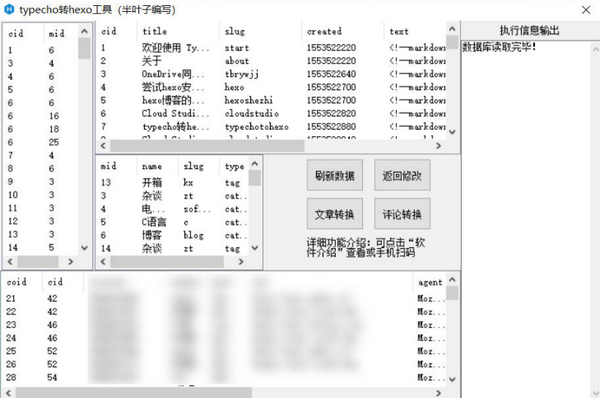Click the typecho转hexo app icon in title bar
Image resolution: width=600 pixels, height=398 pixels.
click(x=8, y=9)
